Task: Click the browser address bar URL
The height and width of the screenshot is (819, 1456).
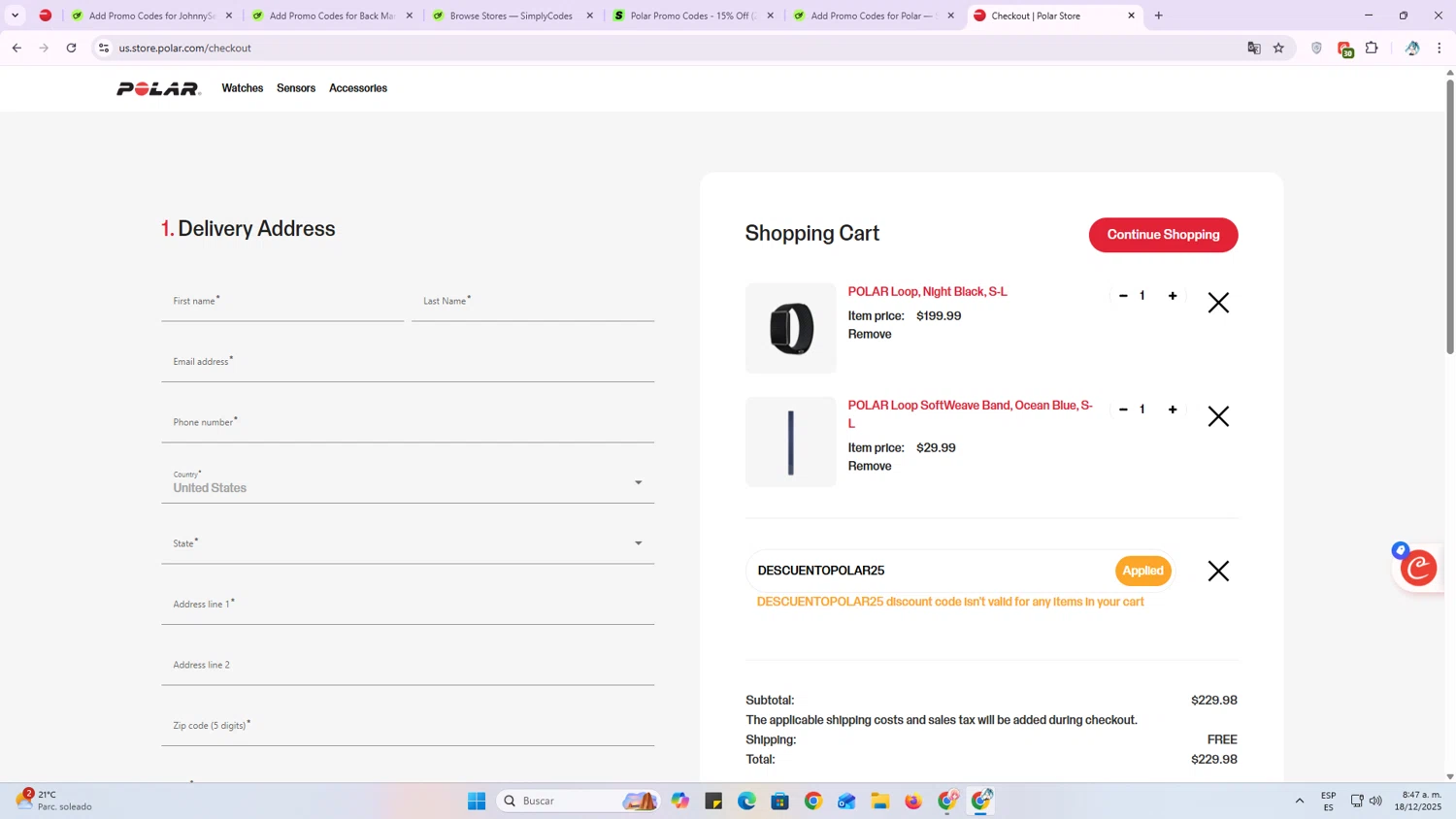Action: click(184, 48)
